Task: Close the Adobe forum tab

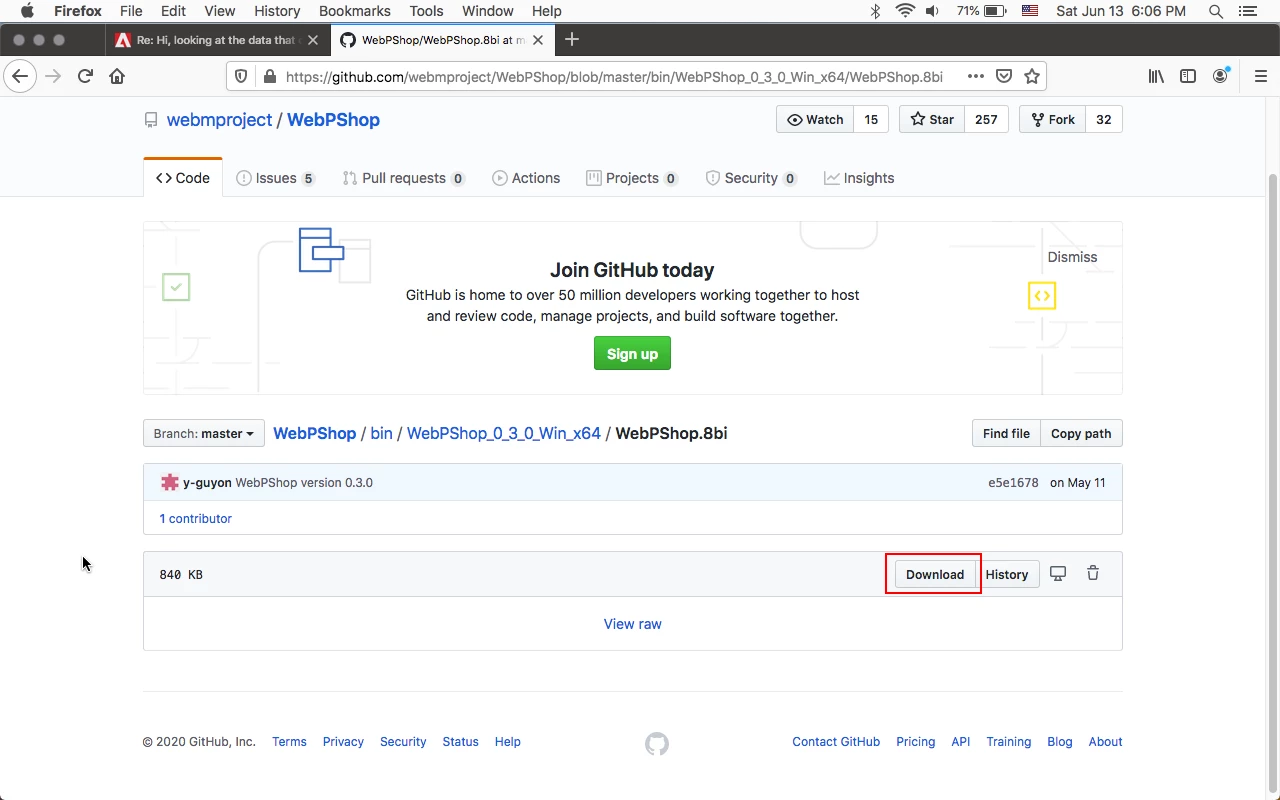Action: click(x=313, y=40)
